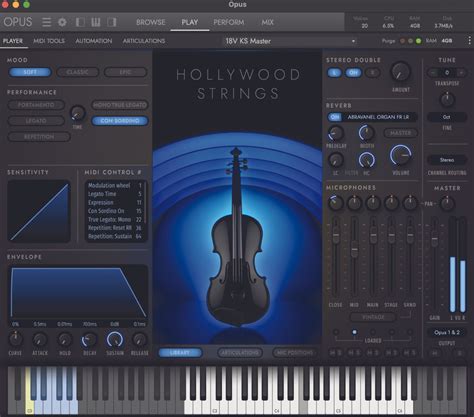Click the Library button below the violin
The height and width of the screenshot is (417, 474).
coord(180,353)
